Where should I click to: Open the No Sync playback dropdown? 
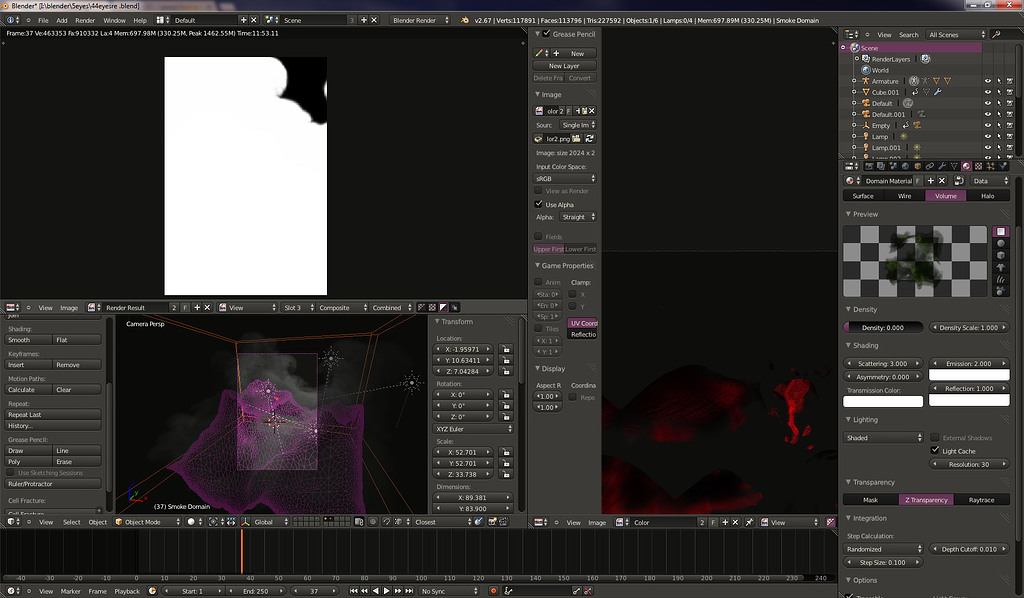tap(448, 591)
